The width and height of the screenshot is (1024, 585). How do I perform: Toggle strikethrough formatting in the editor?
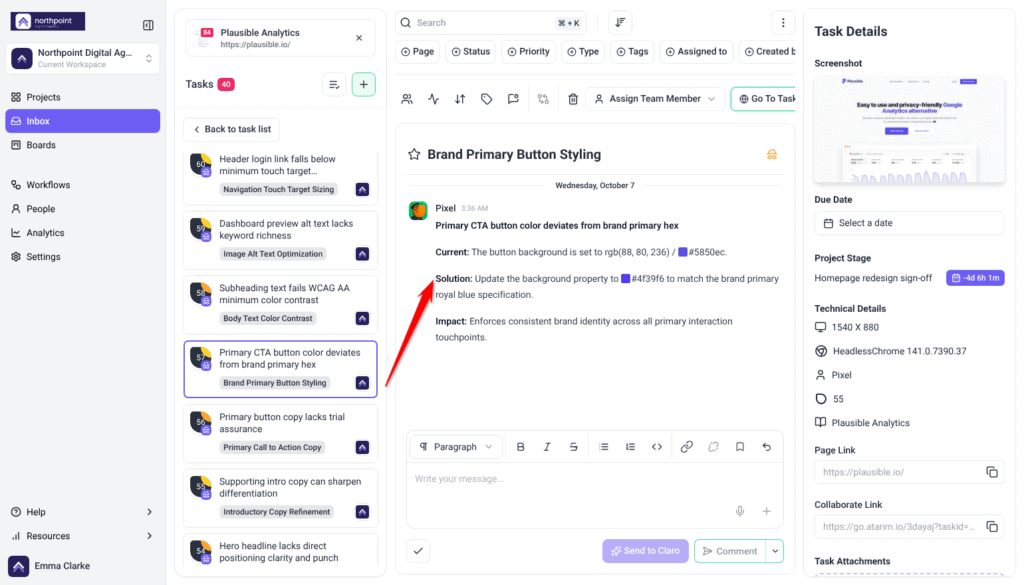click(573, 447)
